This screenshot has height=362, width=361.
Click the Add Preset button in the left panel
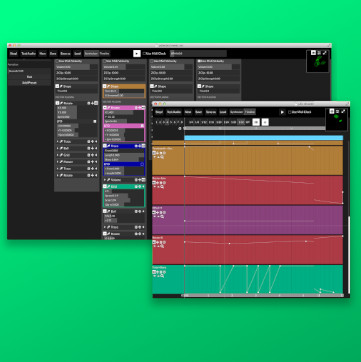[30, 83]
